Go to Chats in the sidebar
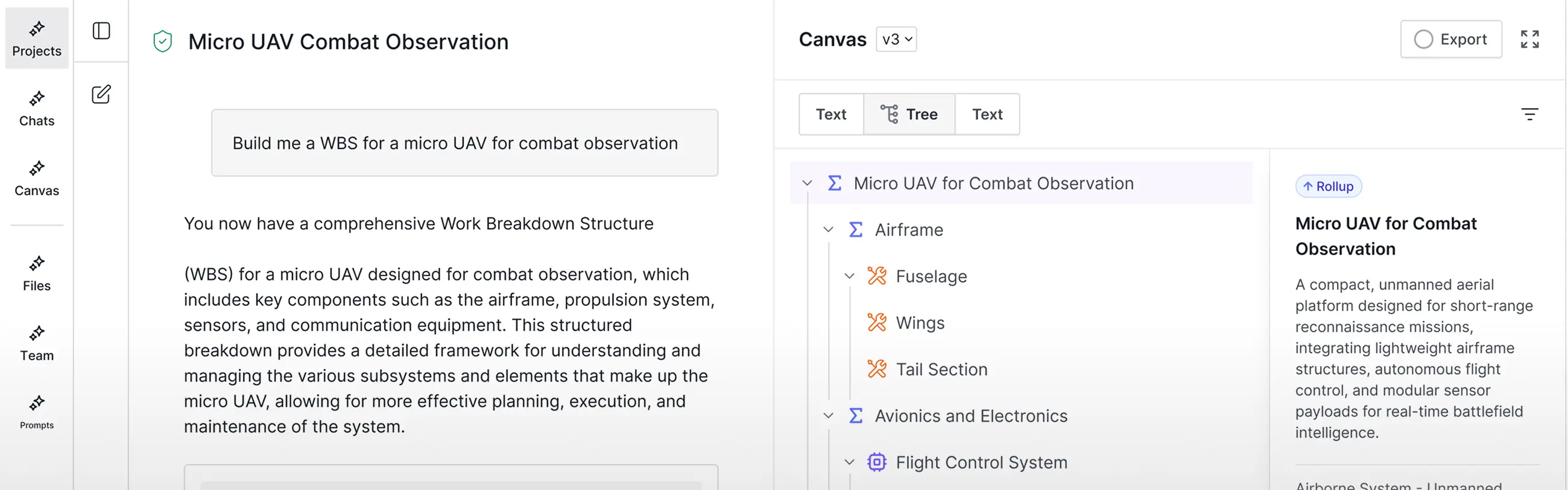 click(x=37, y=109)
